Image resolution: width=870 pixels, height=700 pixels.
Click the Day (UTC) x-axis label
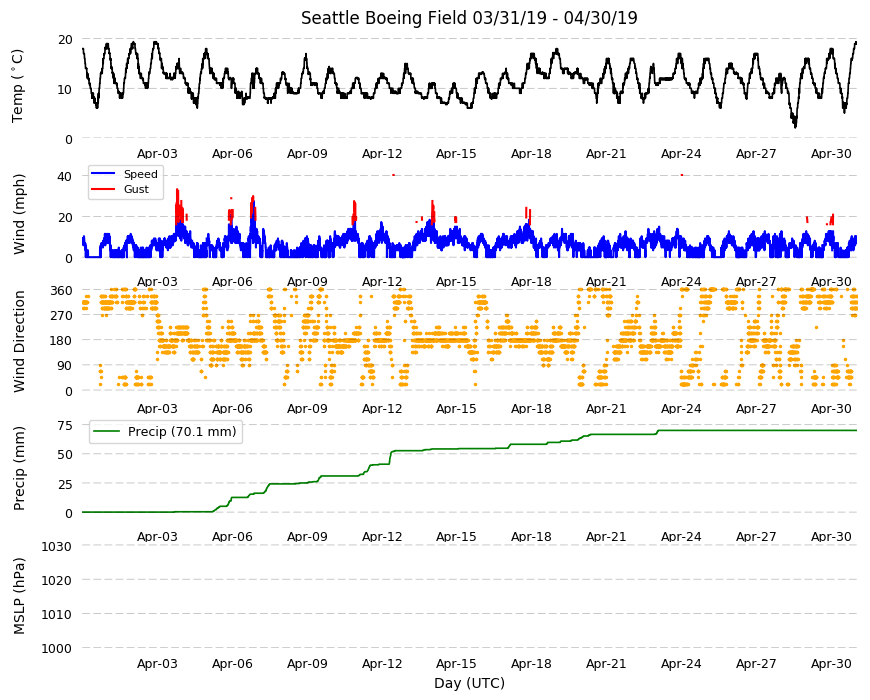tap(469, 683)
